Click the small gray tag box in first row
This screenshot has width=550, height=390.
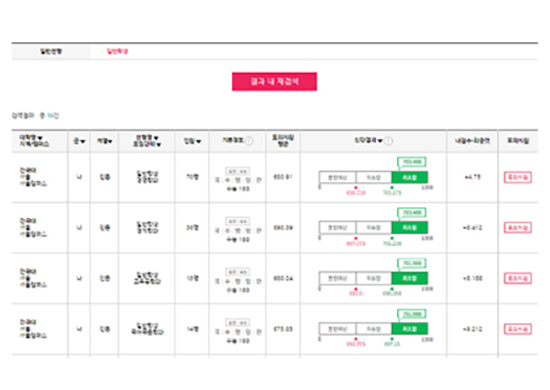coord(238,171)
